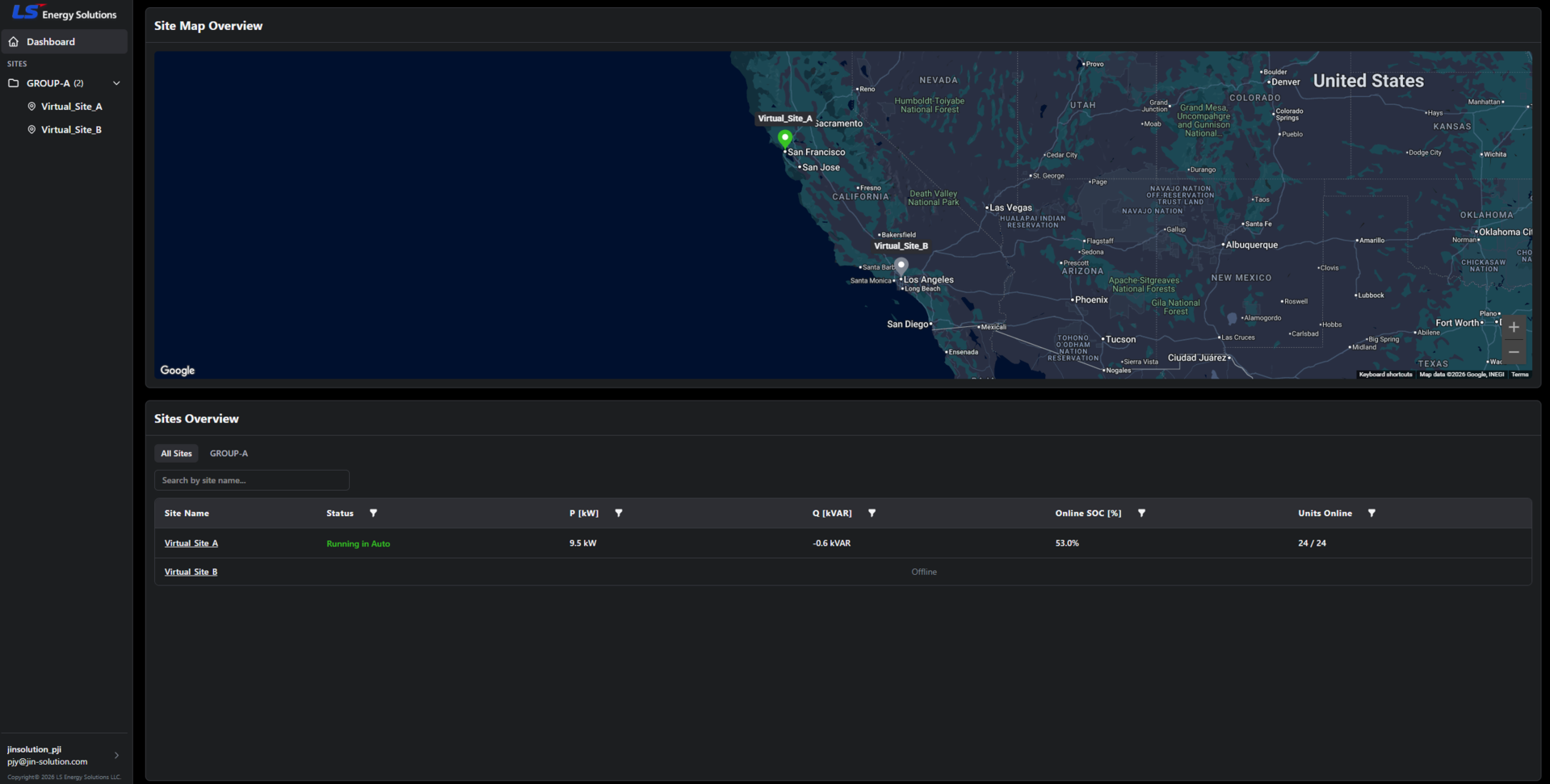The width and height of the screenshot is (1550, 784).
Task: Click location pin icon beside Virtual_Site_B in sidebar
Action: 32,130
